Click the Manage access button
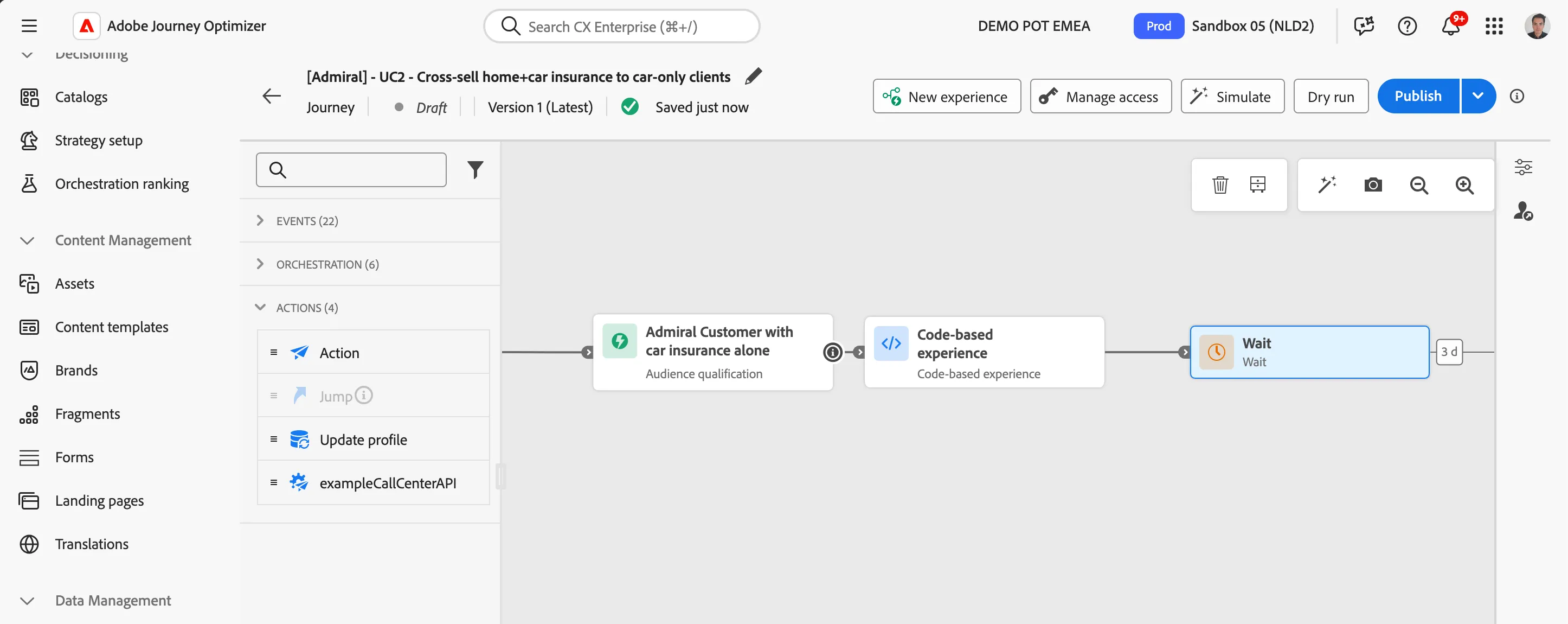Screen dimensions: 1568x624 [1101, 96]
